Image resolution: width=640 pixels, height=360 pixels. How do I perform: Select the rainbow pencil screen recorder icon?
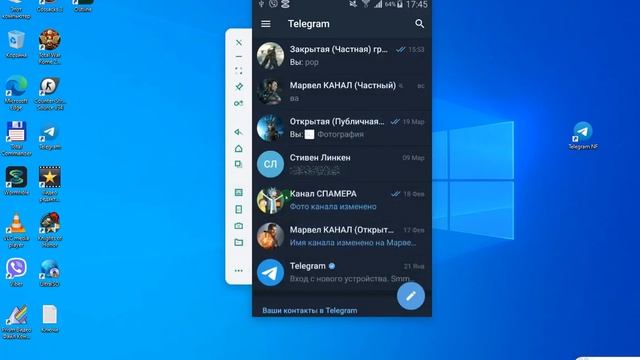(x=16, y=322)
